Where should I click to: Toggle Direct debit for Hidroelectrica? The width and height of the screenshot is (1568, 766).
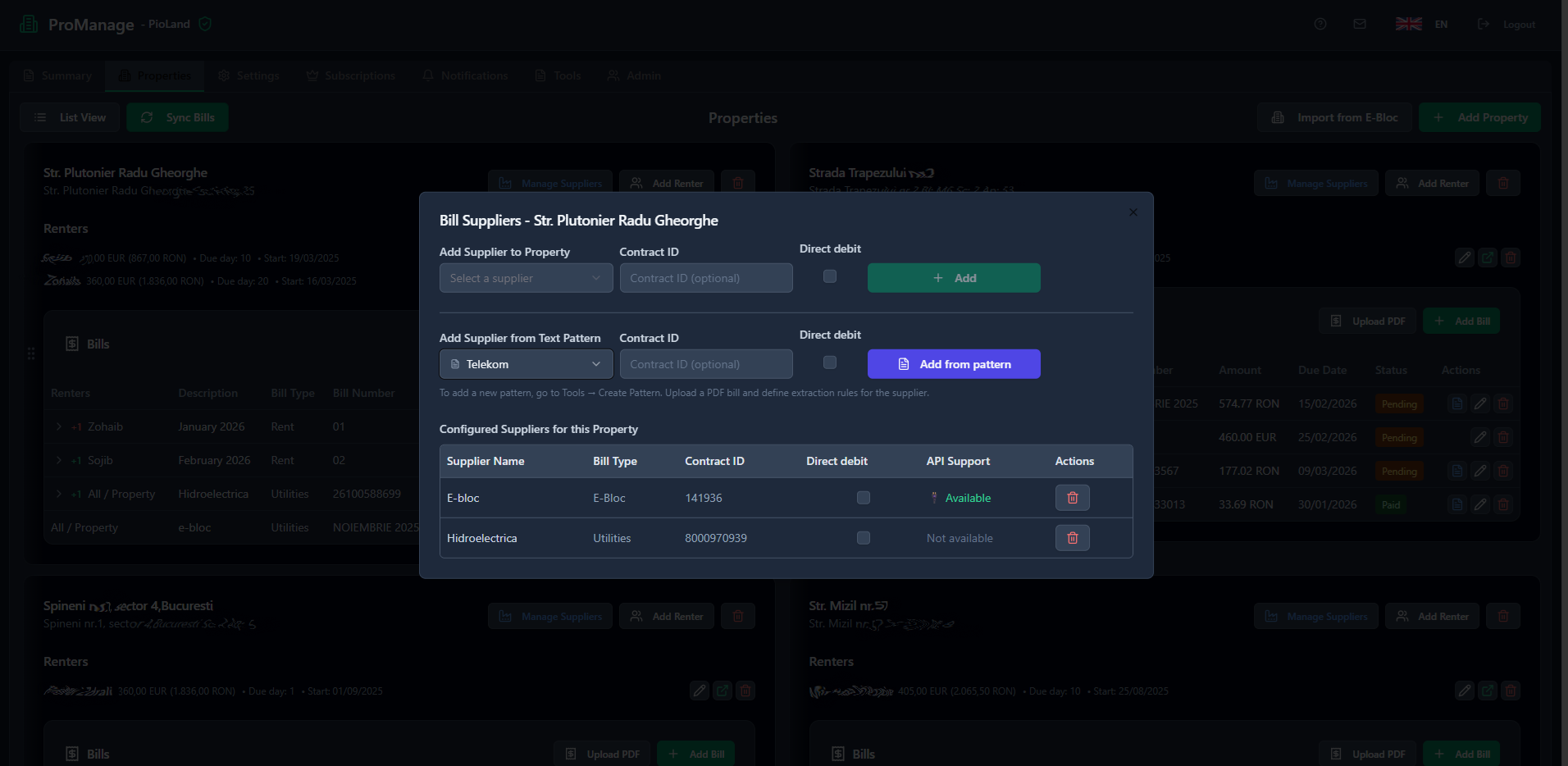click(x=863, y=537)
